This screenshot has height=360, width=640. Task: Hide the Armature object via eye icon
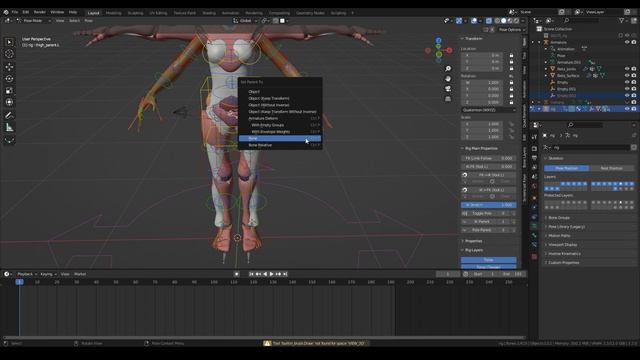click(627, 42)
